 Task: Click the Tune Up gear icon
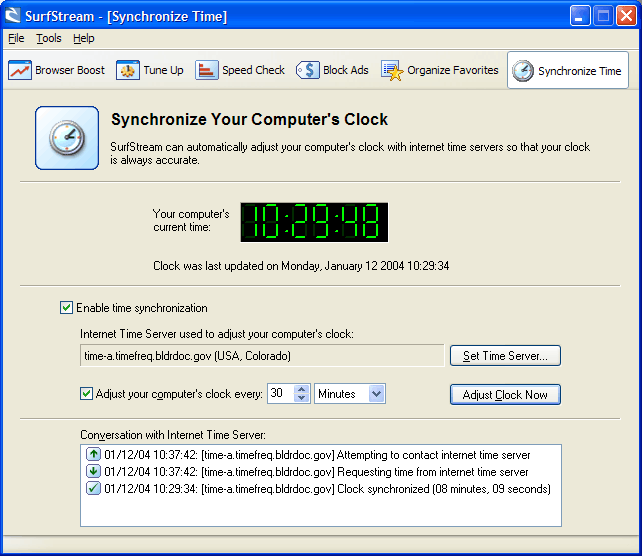pyautogui.click(x=127, y=70)
